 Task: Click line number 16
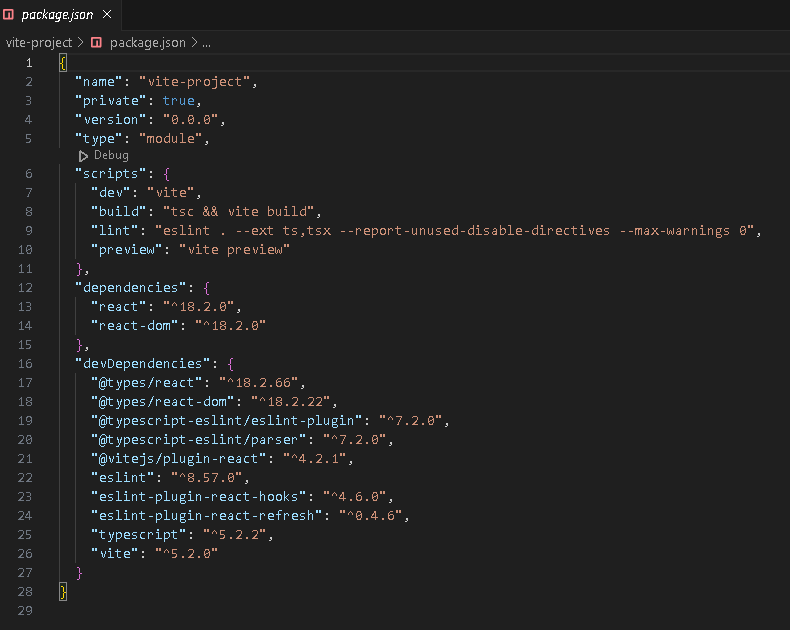[x=25, y=364]
